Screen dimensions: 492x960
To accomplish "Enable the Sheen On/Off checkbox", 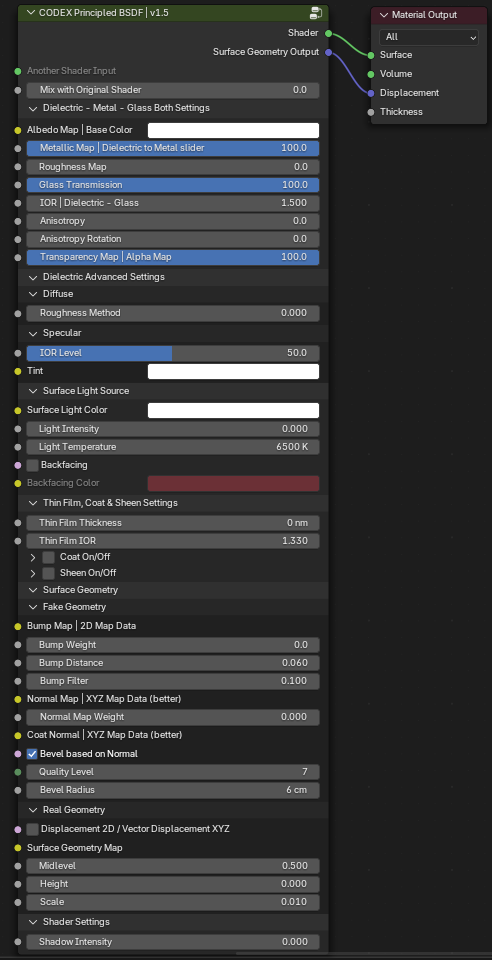I will [x=48, y=573].
